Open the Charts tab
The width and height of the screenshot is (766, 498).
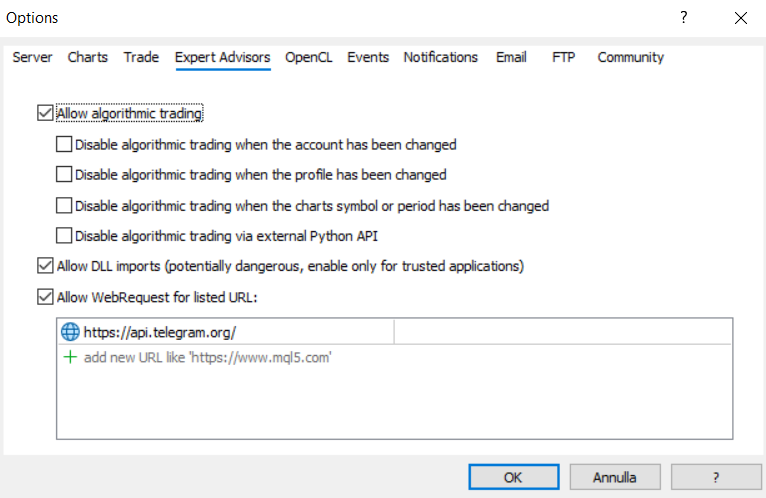coord(88,57)
